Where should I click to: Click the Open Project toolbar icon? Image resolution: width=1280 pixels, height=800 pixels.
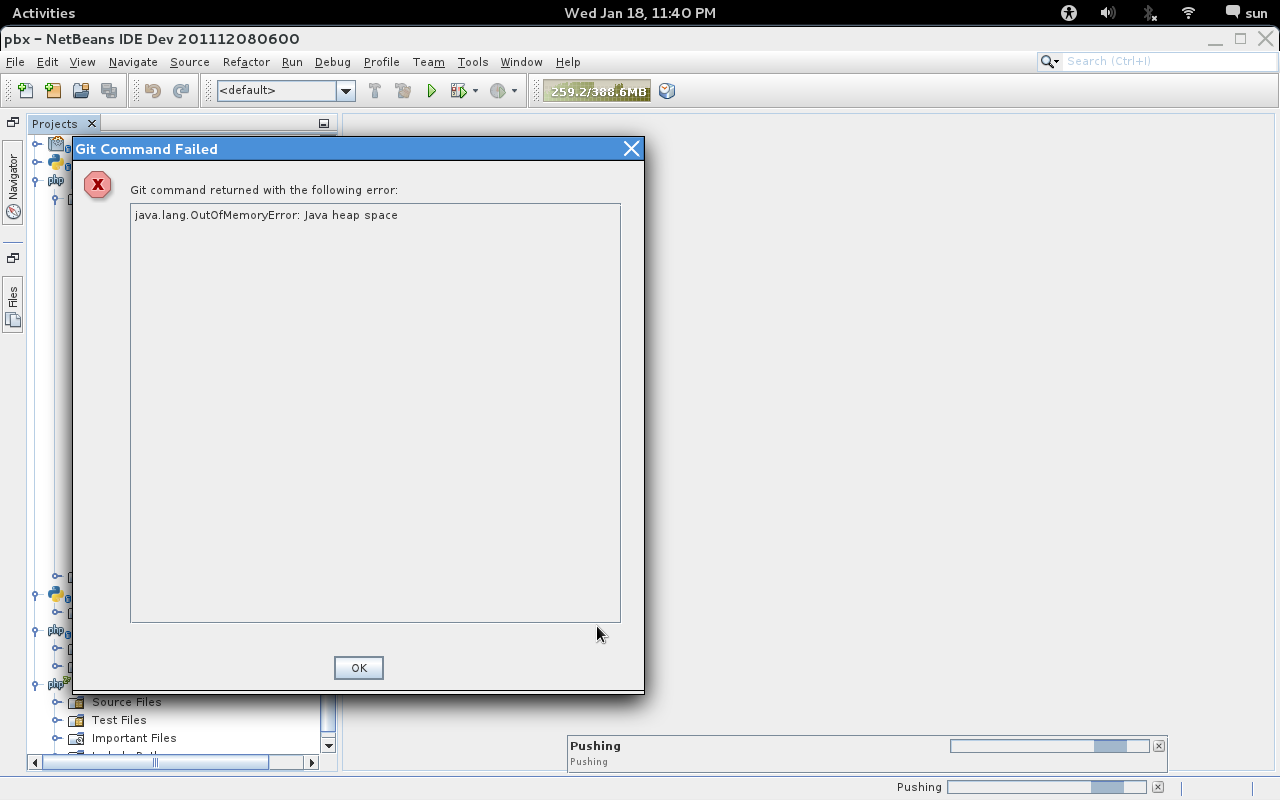pos(81,91)
